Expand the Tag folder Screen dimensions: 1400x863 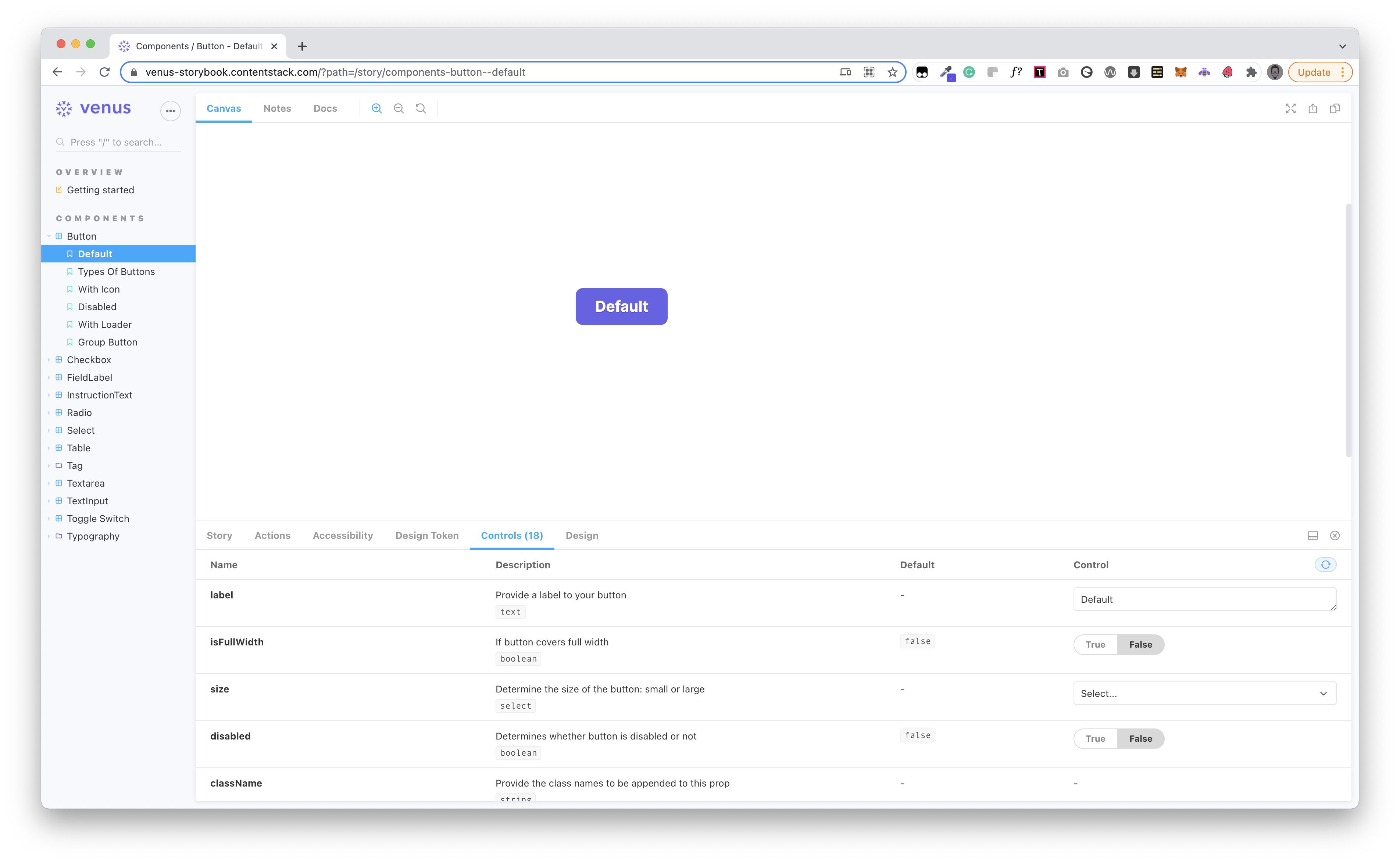[49, 466]
